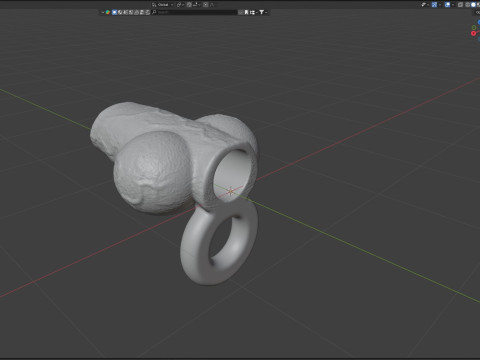Toggle proportional editing
The height and width of the screenshot is (360, 480).
point(206,5)
